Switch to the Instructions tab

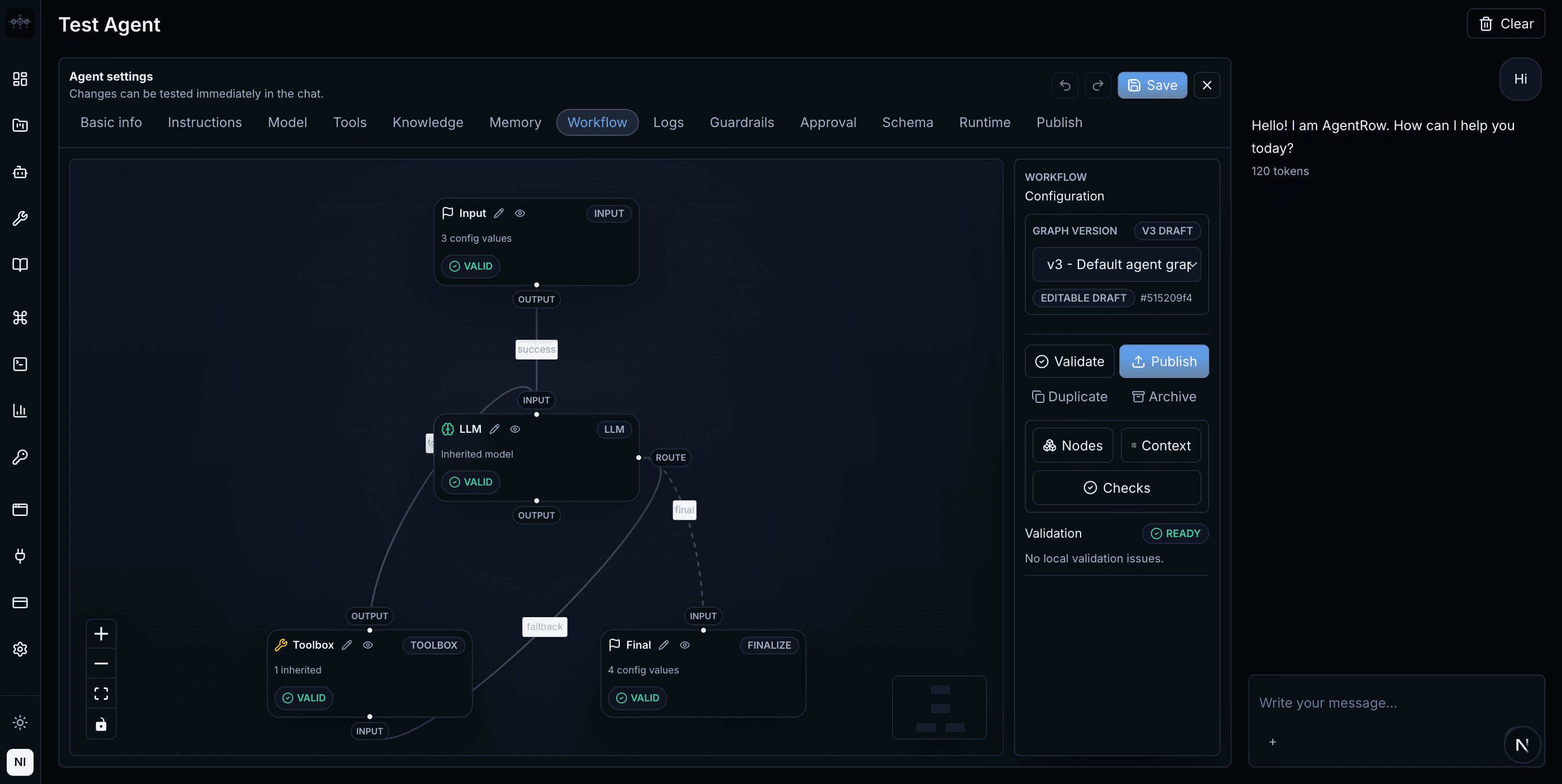click(205, 122)
